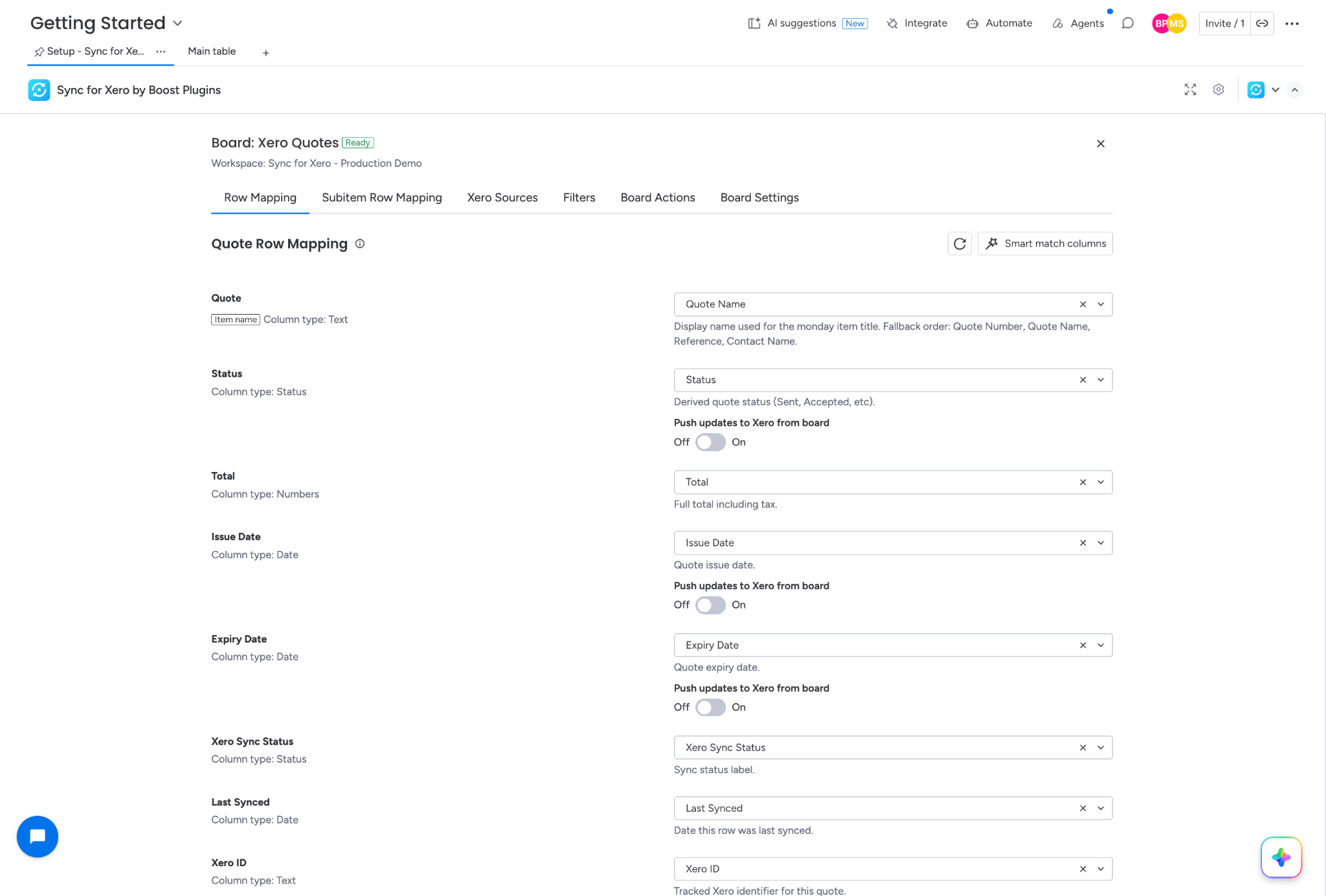Click the Invite / 1 button

(1224, 23)
